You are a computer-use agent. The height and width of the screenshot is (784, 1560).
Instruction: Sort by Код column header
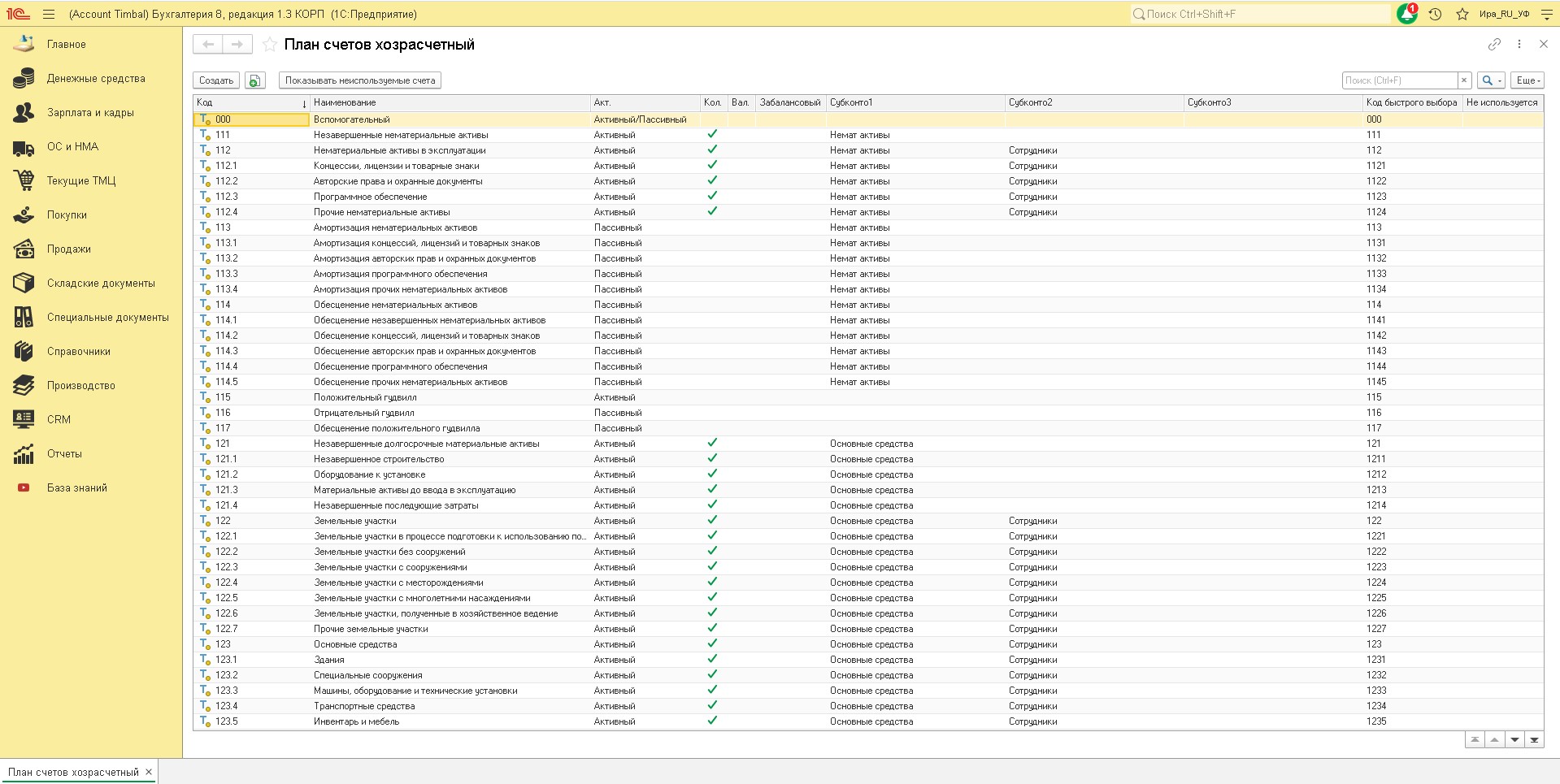tap(251, 102)
